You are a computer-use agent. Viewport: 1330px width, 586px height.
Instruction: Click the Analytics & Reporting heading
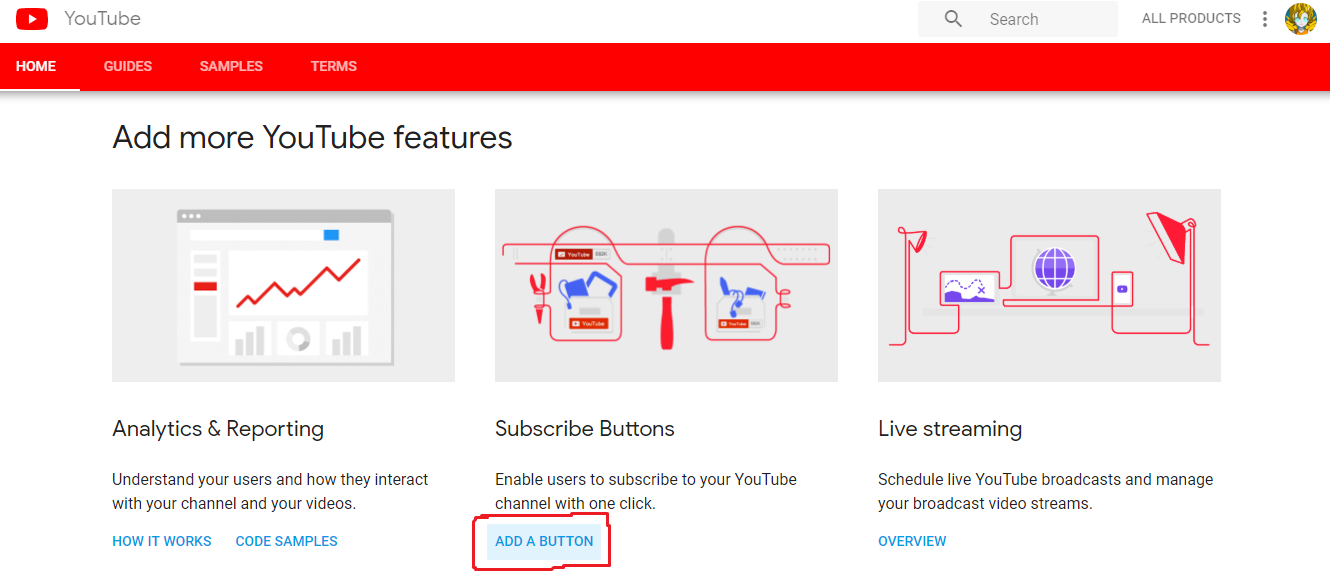(218, 429)
